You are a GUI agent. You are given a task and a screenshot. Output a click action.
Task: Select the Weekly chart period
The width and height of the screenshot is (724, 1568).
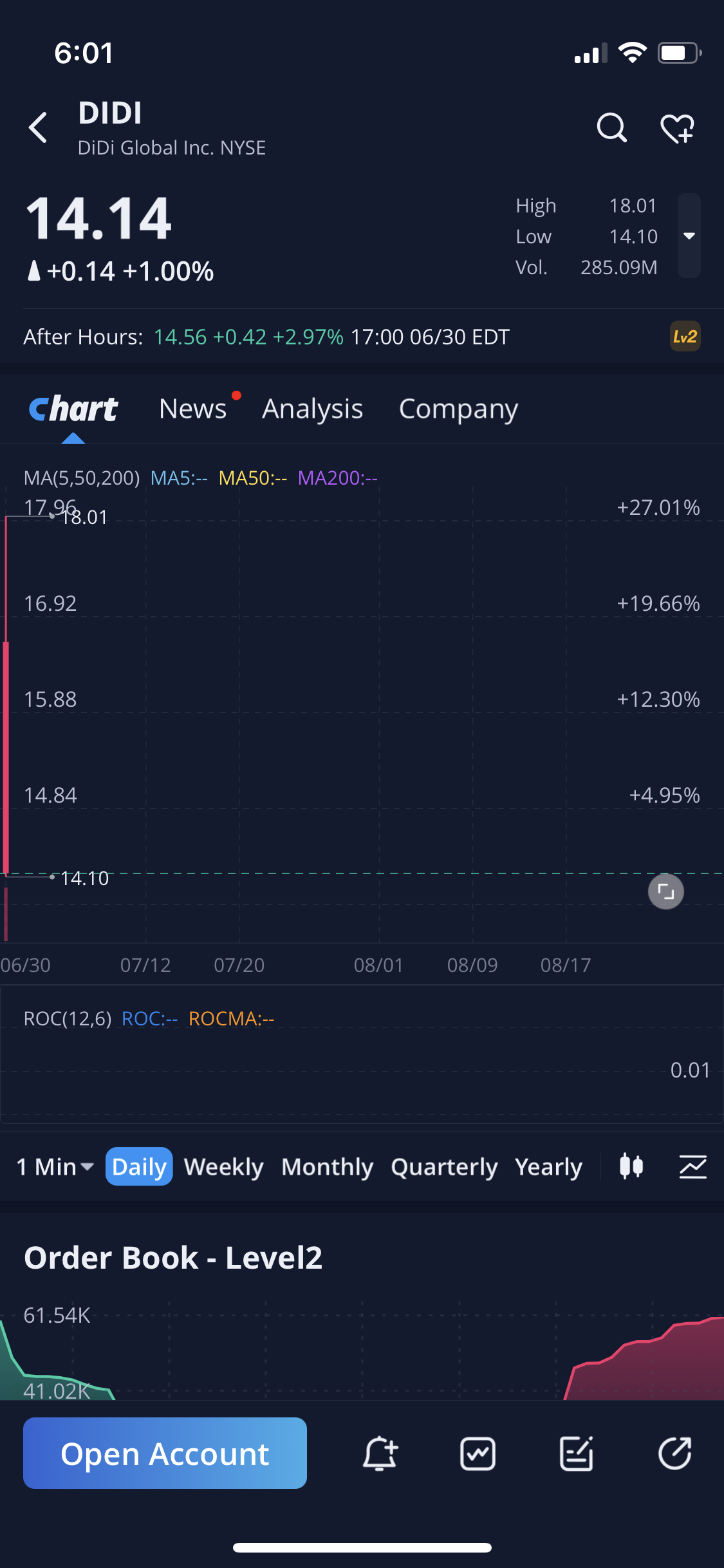[223, 1166]
